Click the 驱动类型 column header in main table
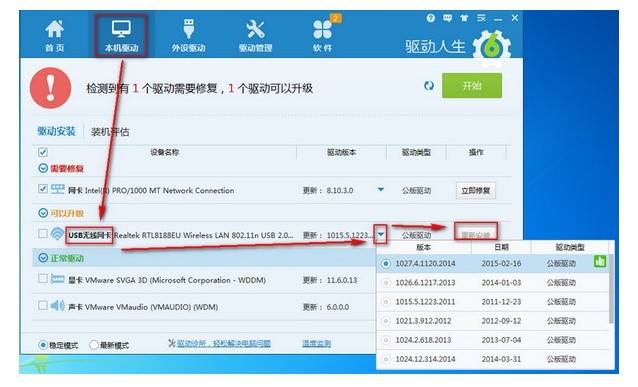Image resolution: width=638 pixels, height=387 pixels. pos(416,152)
